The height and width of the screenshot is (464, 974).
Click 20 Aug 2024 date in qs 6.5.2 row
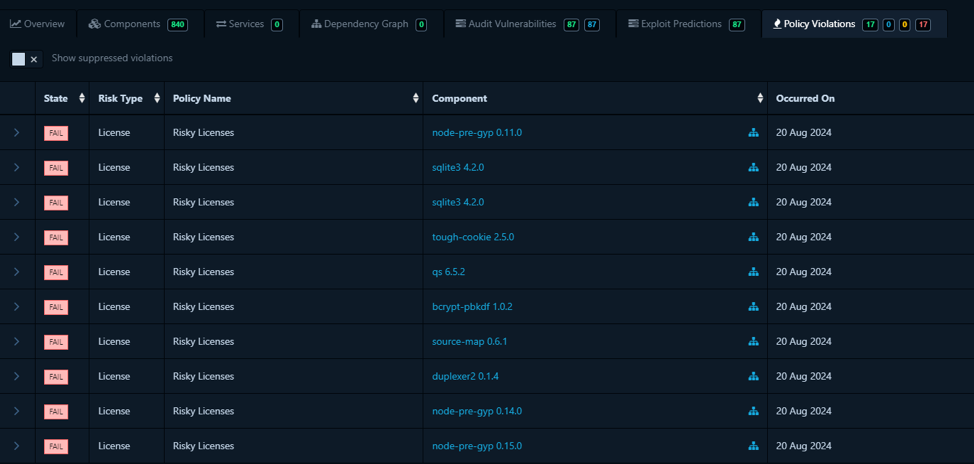click(x=804, y=271)
